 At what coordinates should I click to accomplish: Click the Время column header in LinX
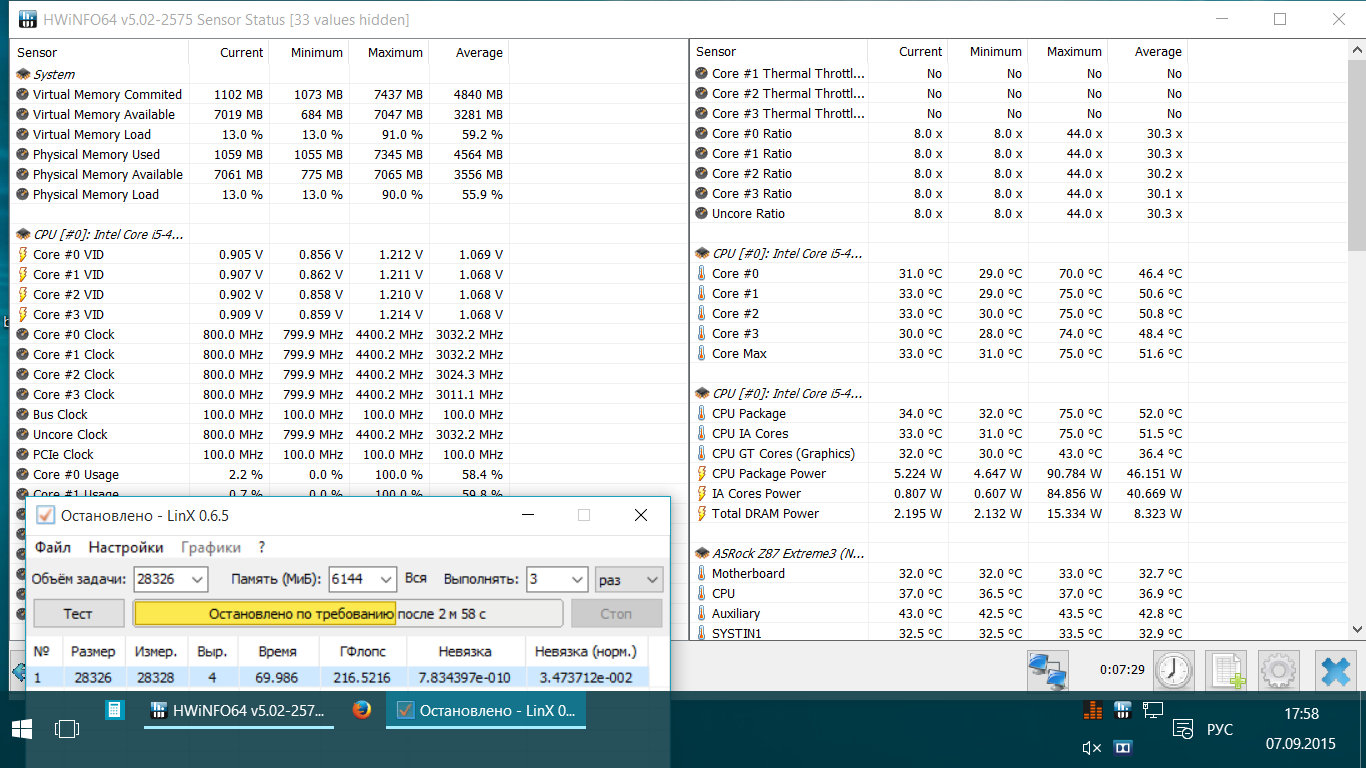[278, 651]
